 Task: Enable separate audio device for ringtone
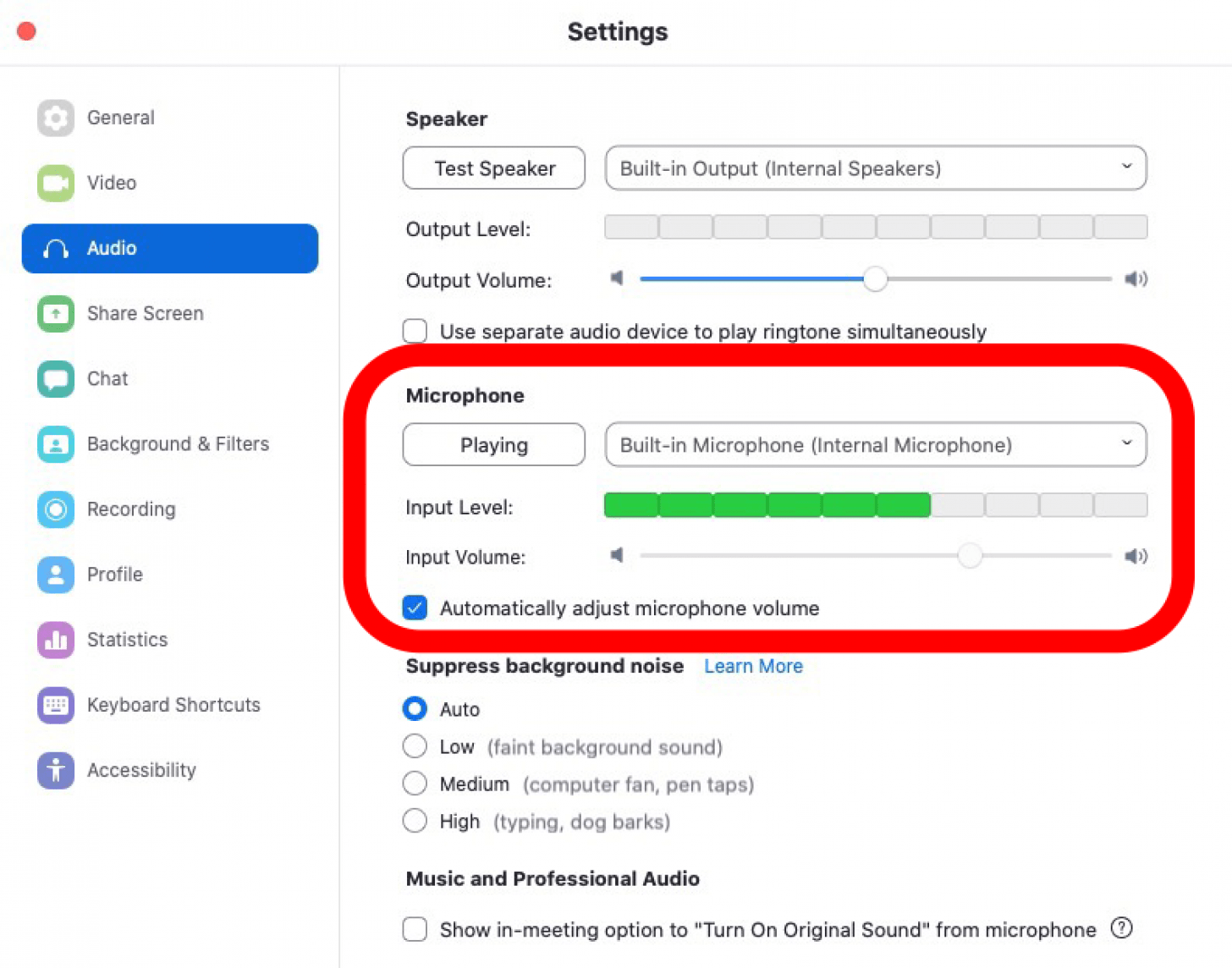point(415,331)
